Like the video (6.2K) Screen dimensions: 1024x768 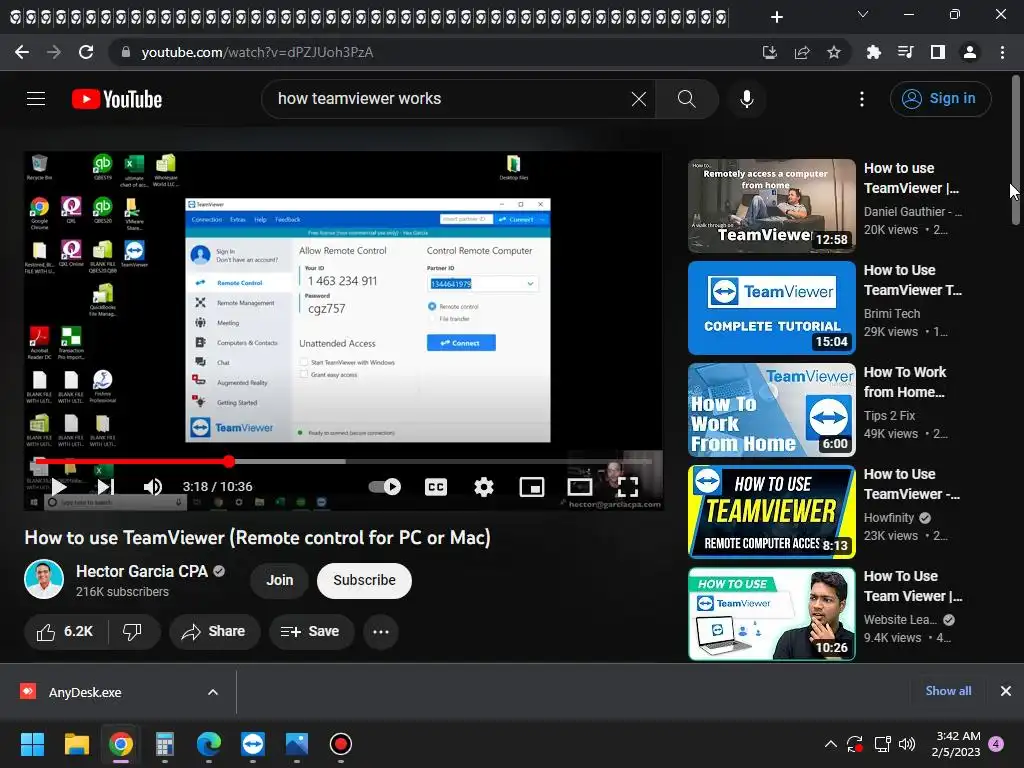click(65, 632)
